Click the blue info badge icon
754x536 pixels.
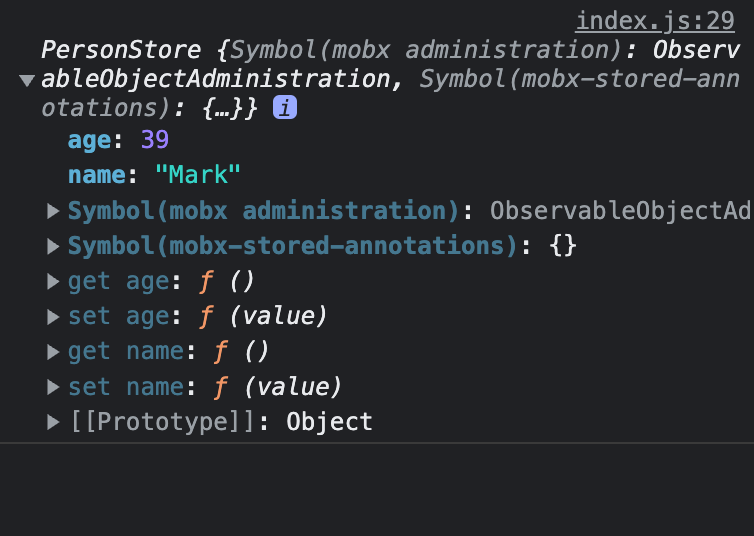click(x=285, y=107)
